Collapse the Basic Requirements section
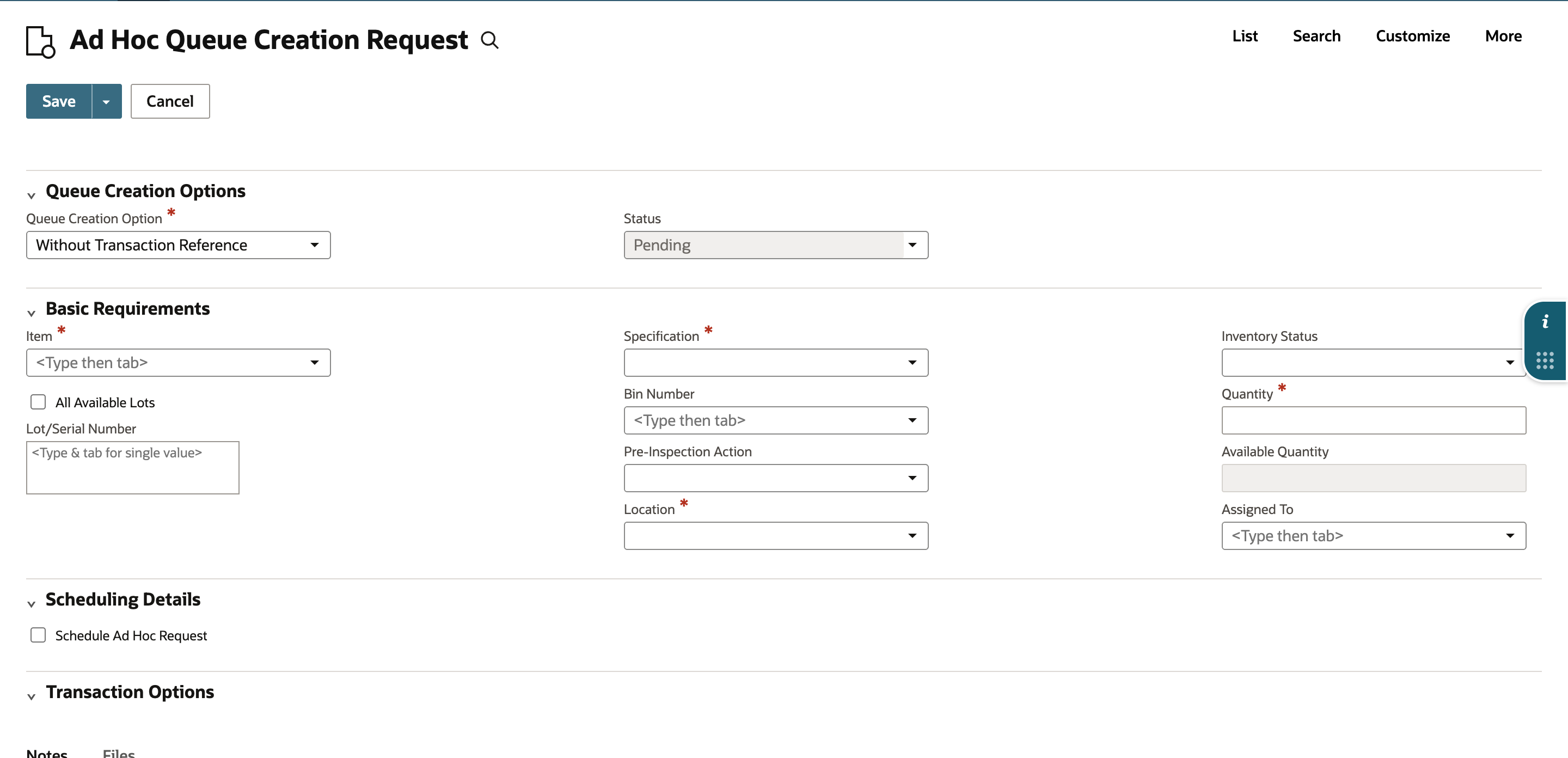Viewport: 1568px width, 758px height. 31,313
